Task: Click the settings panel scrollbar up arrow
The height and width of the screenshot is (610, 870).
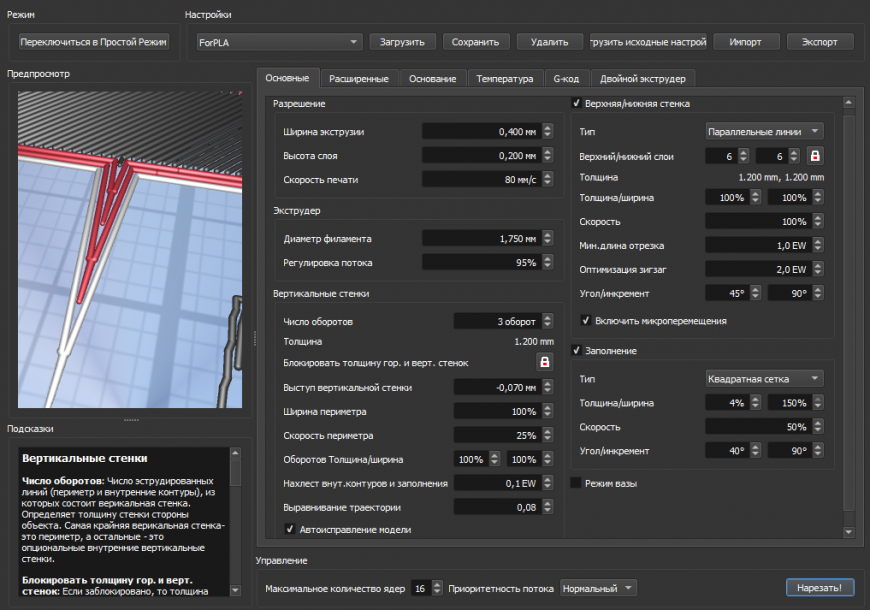Action: tap(848, 103)
